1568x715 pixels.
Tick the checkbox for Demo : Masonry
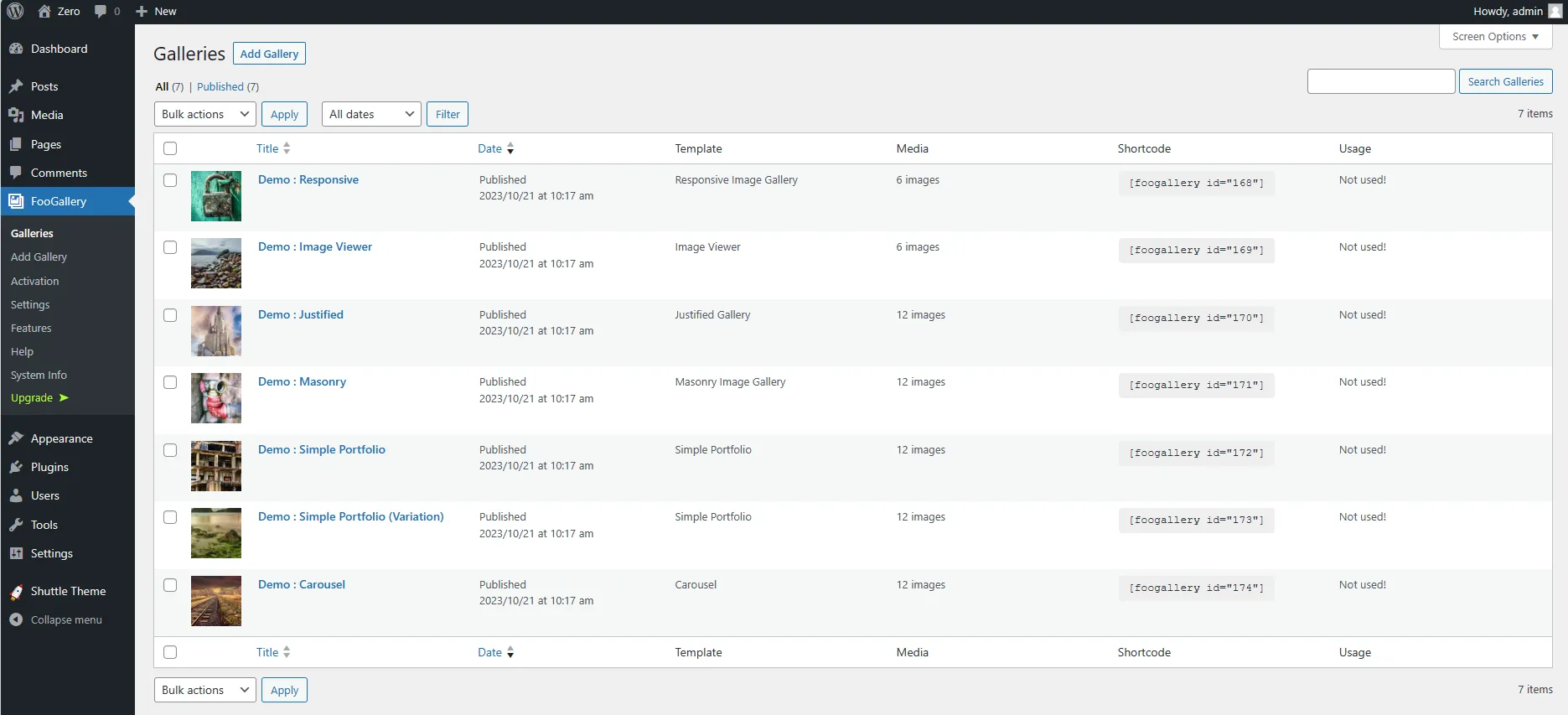[x=170, y=382]
